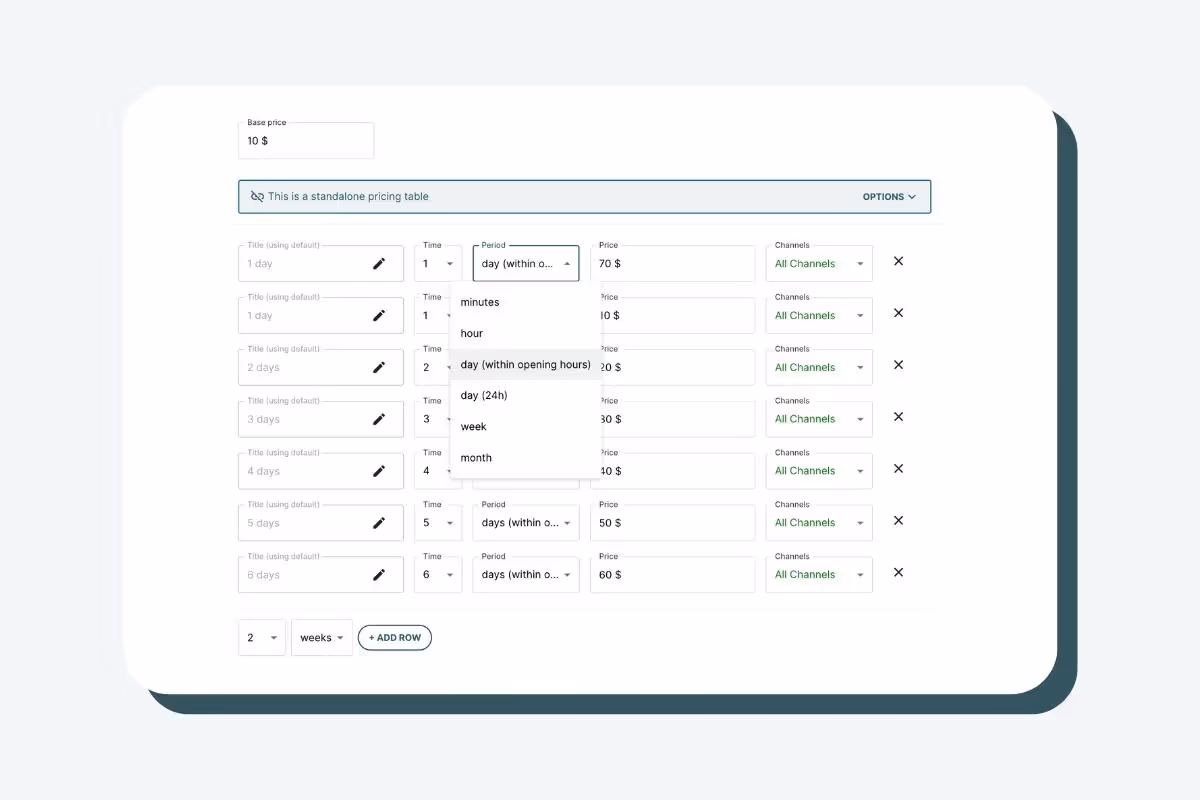This screenshot has width=1200, height=800.
Task: Click the "This is a standalone pricing table" text
Action: pos(348,197)
